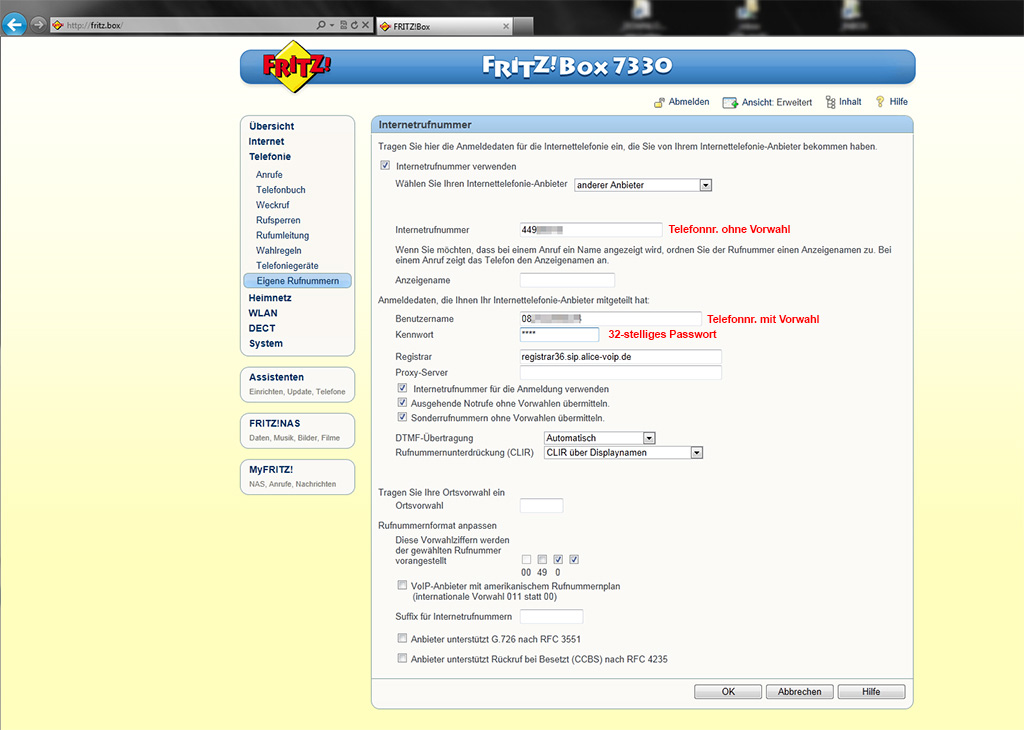Image resolution: width=1024 pixels, height=730 pixels.
Task: Click the Abbrechen button
Action: click(799, 692)
